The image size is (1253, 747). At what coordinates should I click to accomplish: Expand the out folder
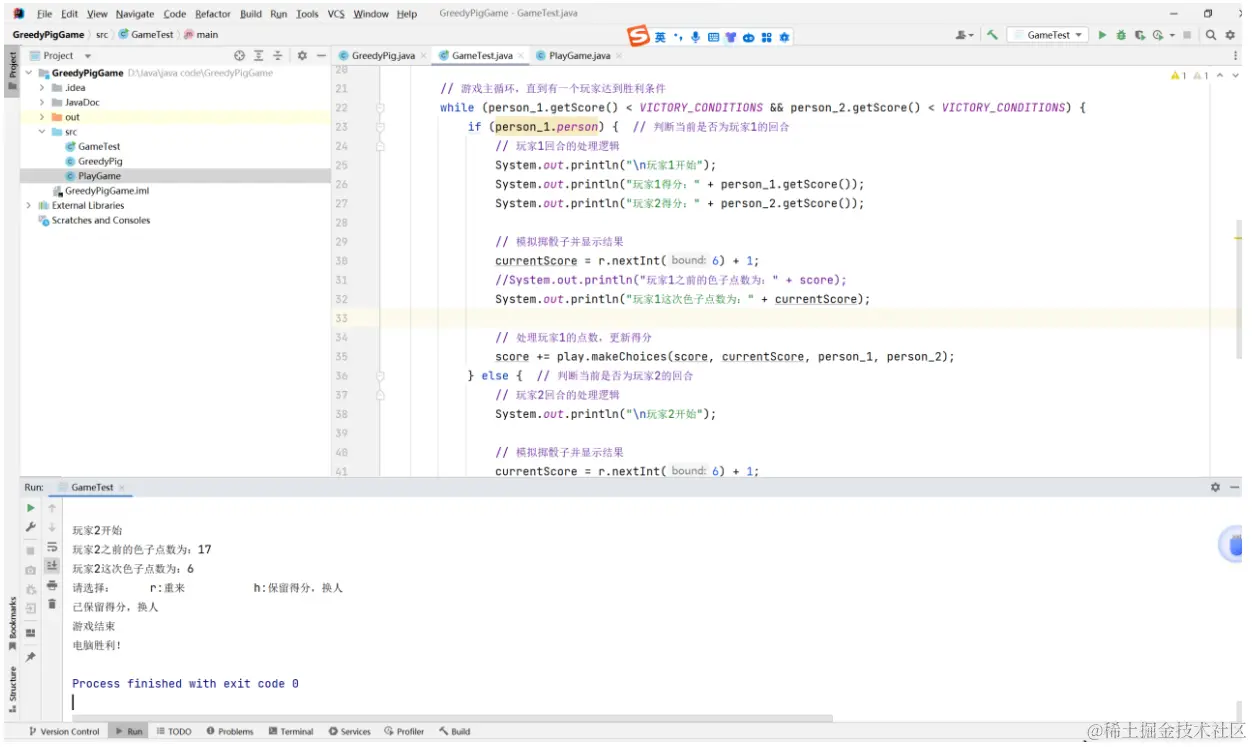point(42,117)
